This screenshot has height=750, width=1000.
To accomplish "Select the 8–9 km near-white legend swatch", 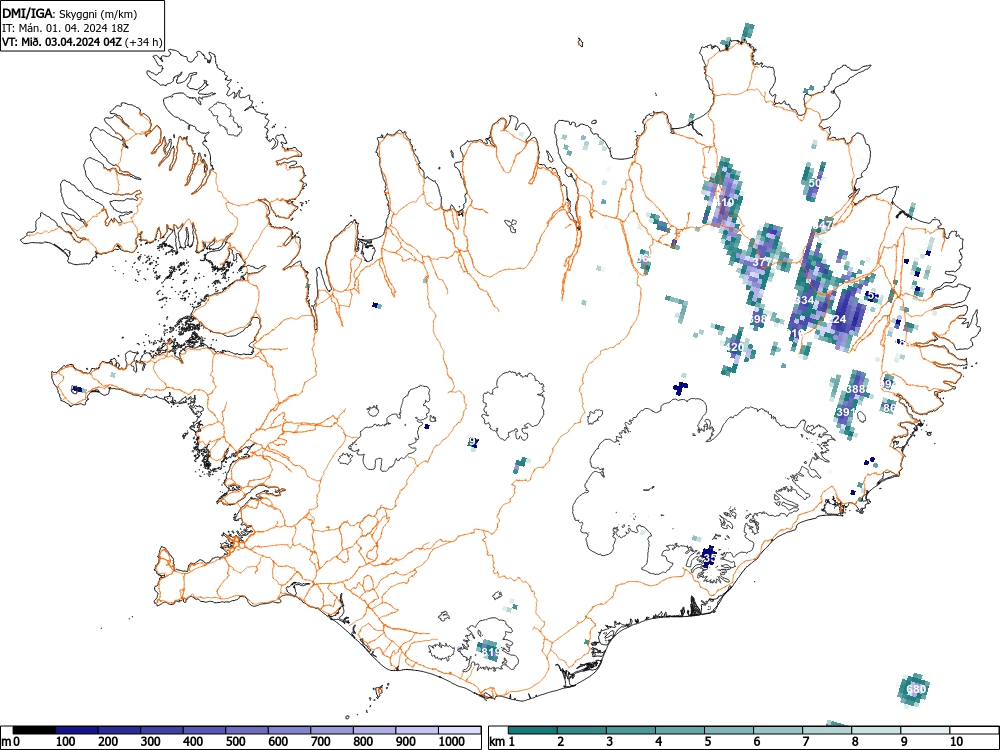I will [876, 730].
